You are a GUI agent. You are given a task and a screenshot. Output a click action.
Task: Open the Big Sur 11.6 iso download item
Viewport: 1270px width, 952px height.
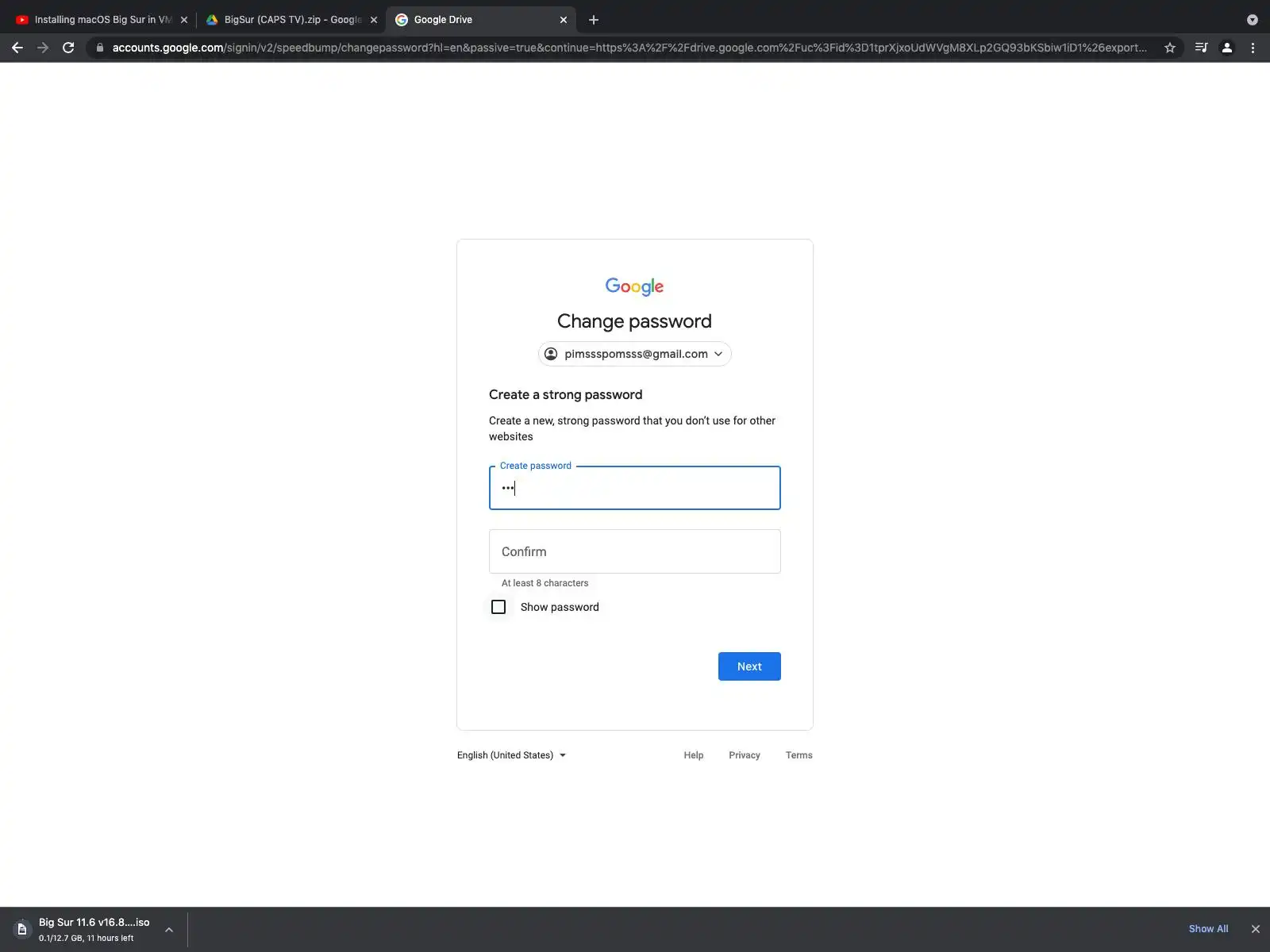[94, 929]
